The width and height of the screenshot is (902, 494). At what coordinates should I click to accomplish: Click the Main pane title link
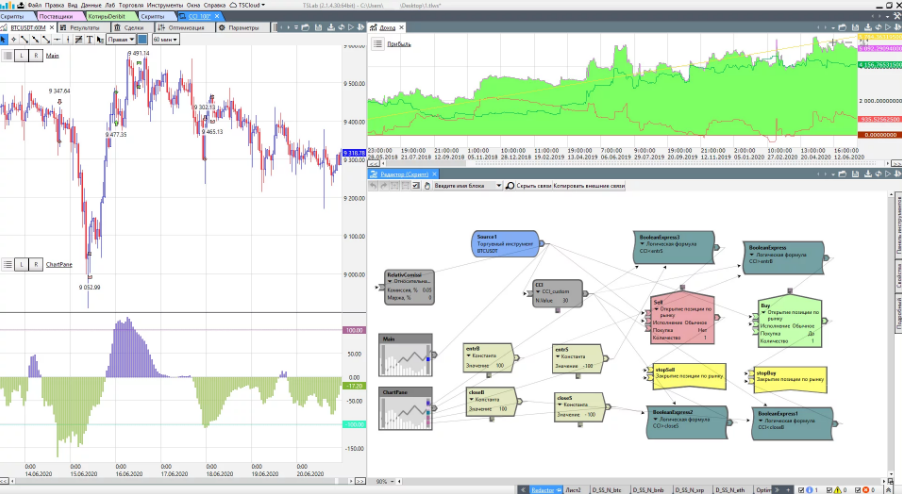(52, 56)
